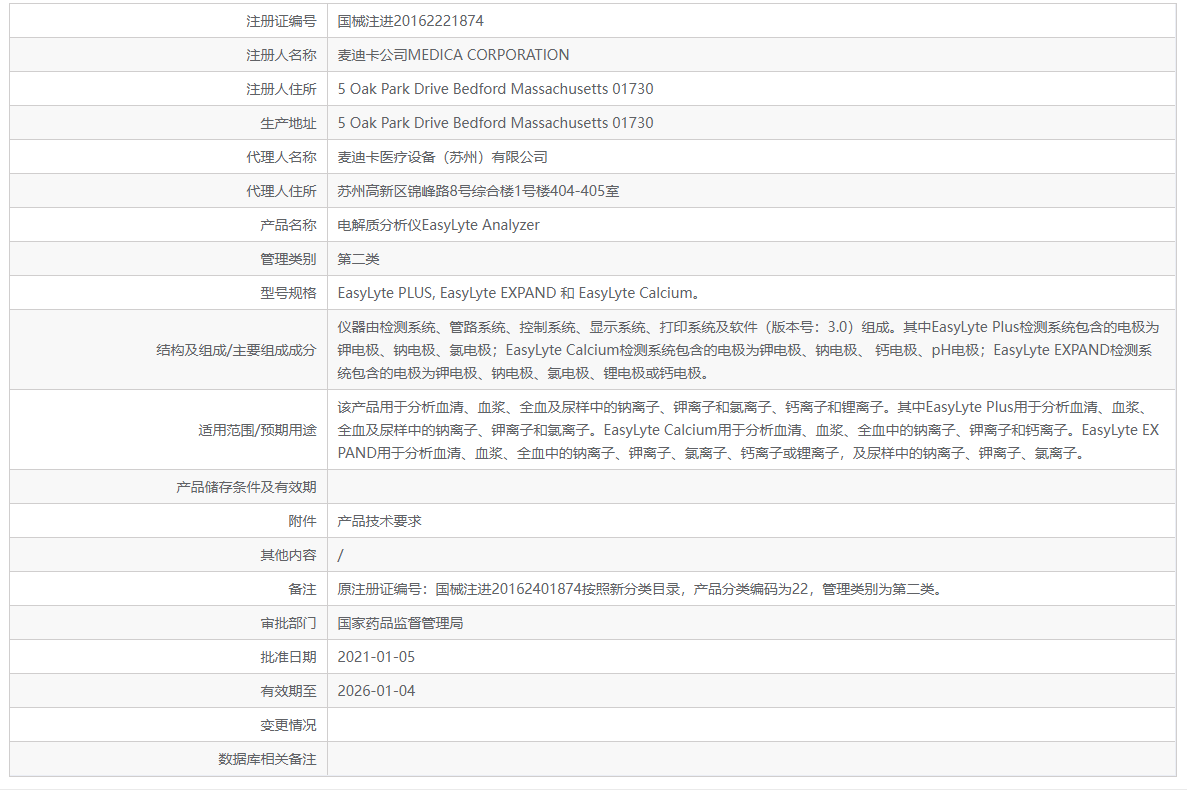Viewport: 1187px width, 795px height.
Task: Click the 批准日期 label
Action: pyautogui.click(x=288, y=658)
